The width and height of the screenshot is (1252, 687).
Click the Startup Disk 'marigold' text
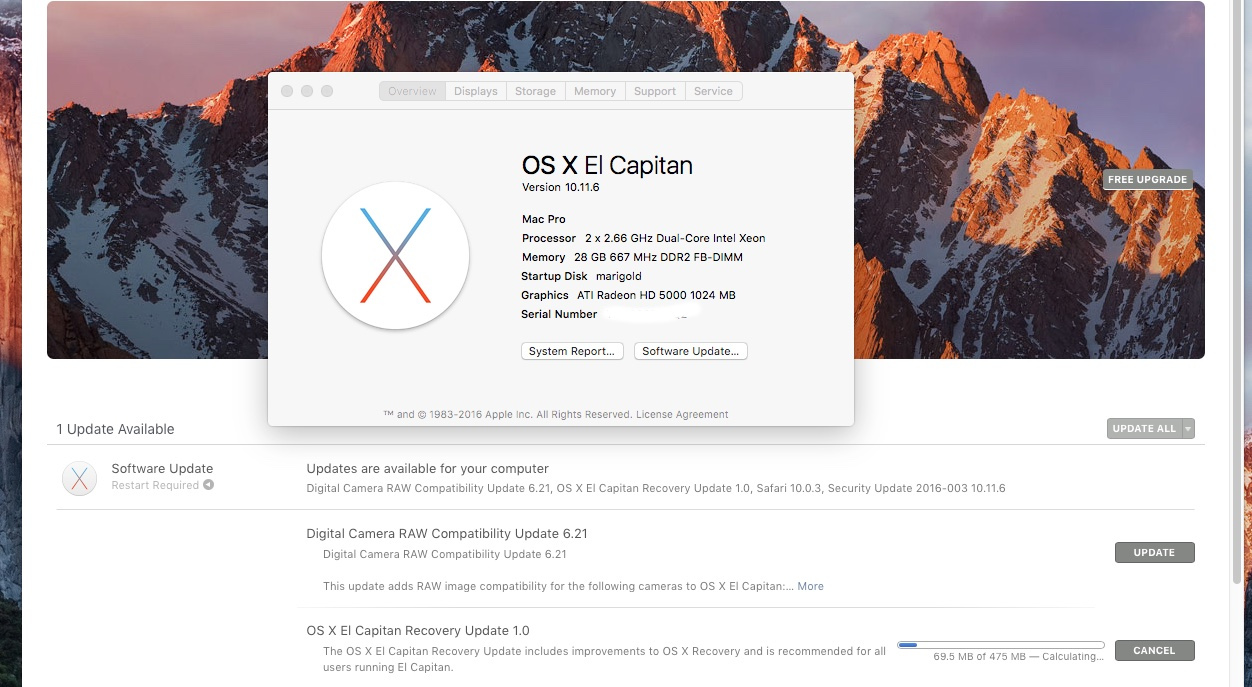pos(619,276)
